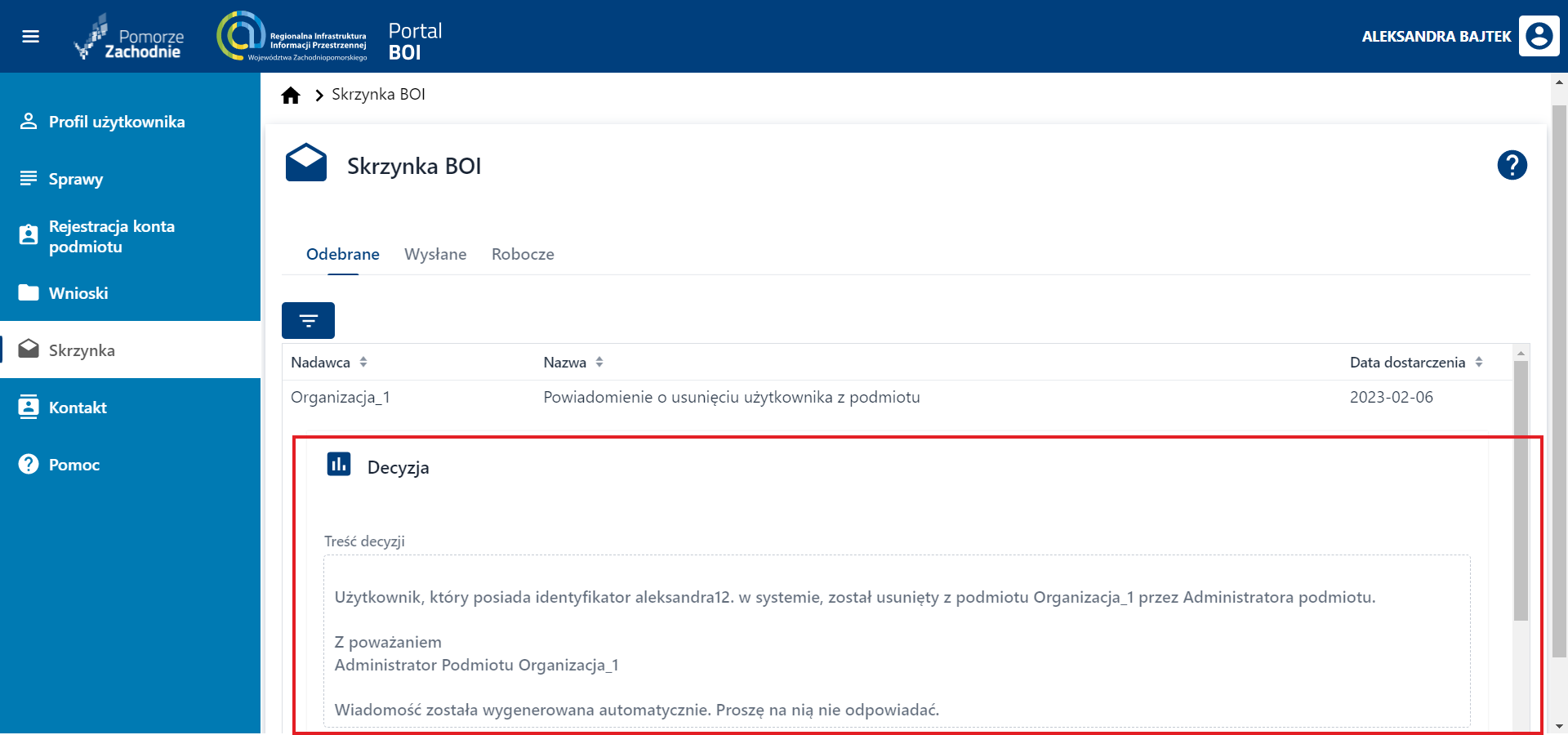Click the Skrzynka BOI envelope icon
This screenshot has height=735, width=1568.
306,163
